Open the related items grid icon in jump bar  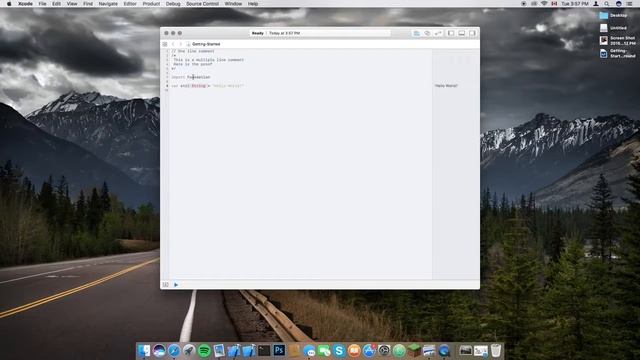point(165,44)
